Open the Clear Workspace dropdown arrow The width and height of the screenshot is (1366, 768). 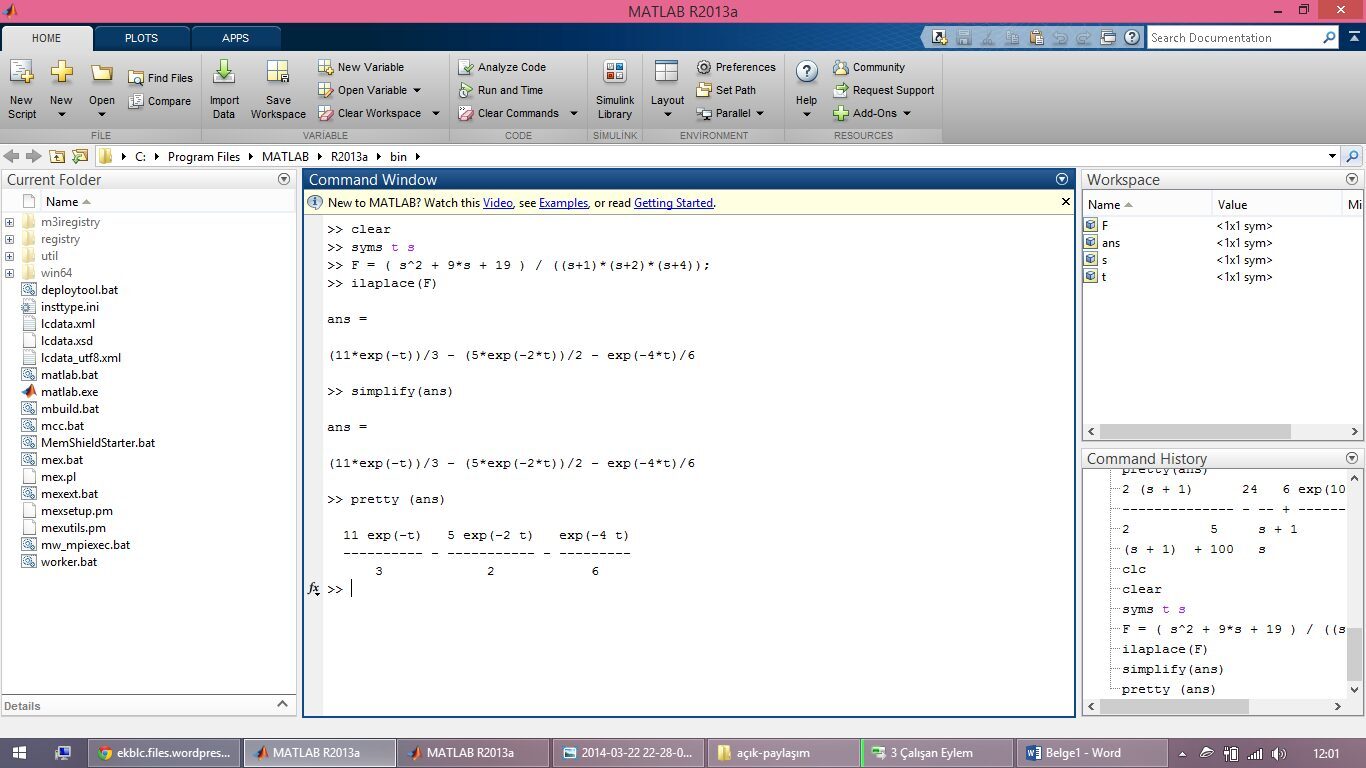[435, 113]
